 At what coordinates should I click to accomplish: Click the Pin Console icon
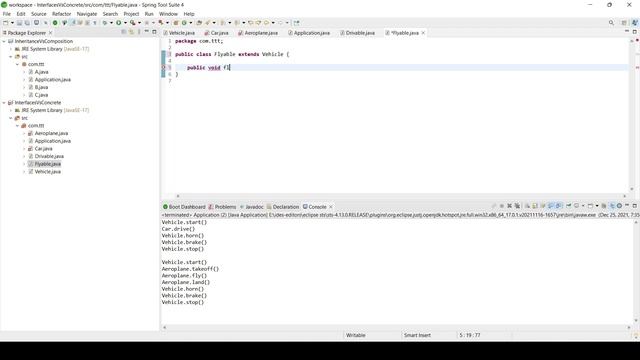pos(569,206)
